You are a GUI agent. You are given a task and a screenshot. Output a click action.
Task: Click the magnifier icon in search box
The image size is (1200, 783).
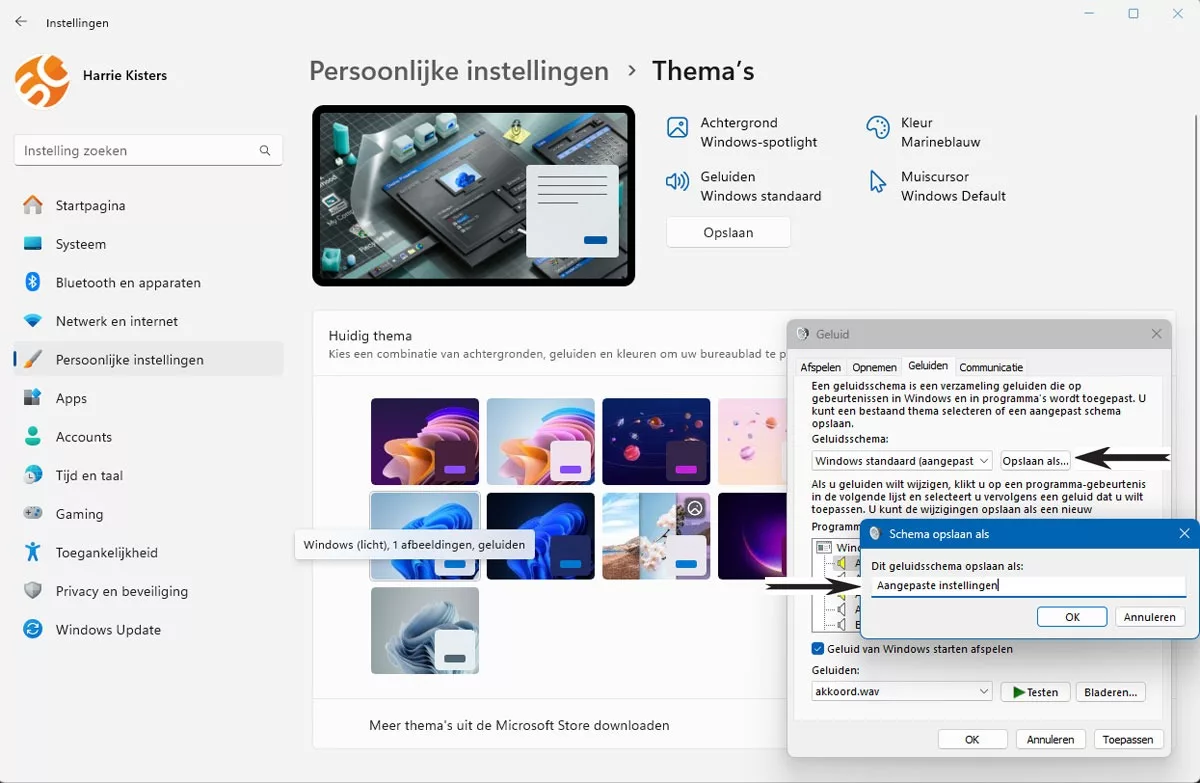pyautogui.click(x=265, y=151)
